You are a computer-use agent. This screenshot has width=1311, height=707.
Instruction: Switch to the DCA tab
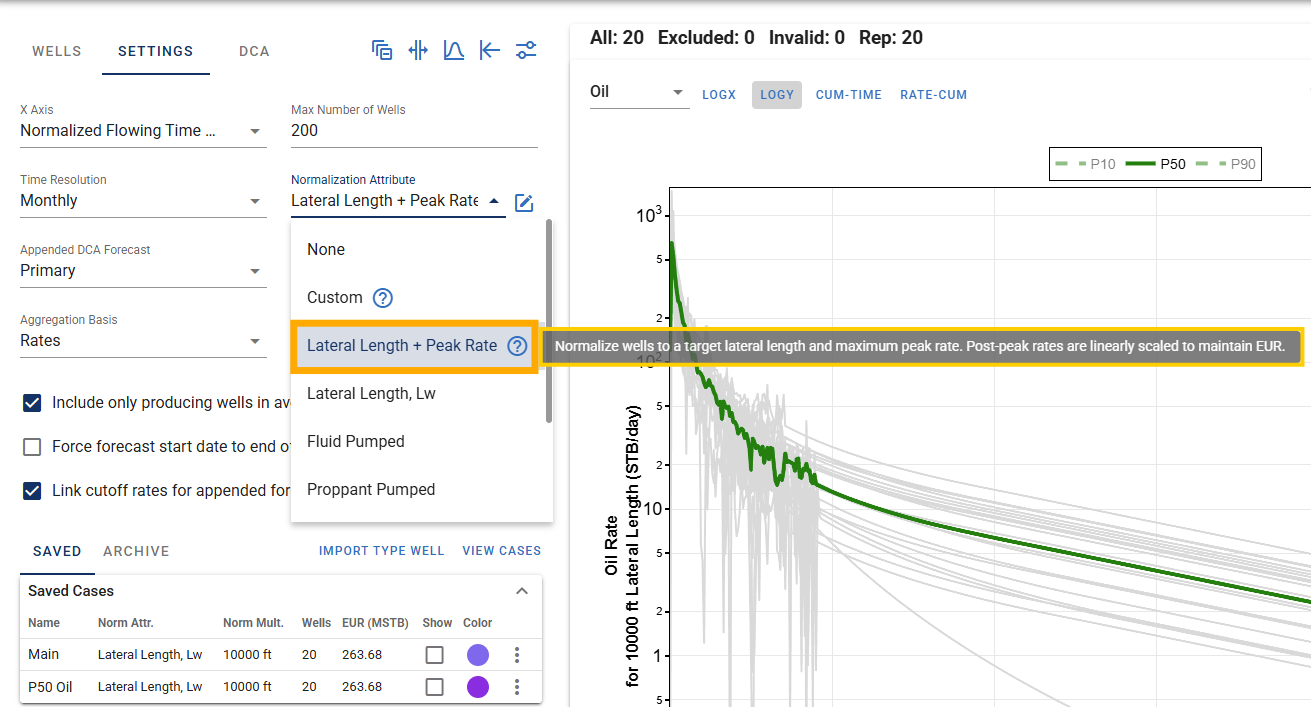(x=254, y=51)
